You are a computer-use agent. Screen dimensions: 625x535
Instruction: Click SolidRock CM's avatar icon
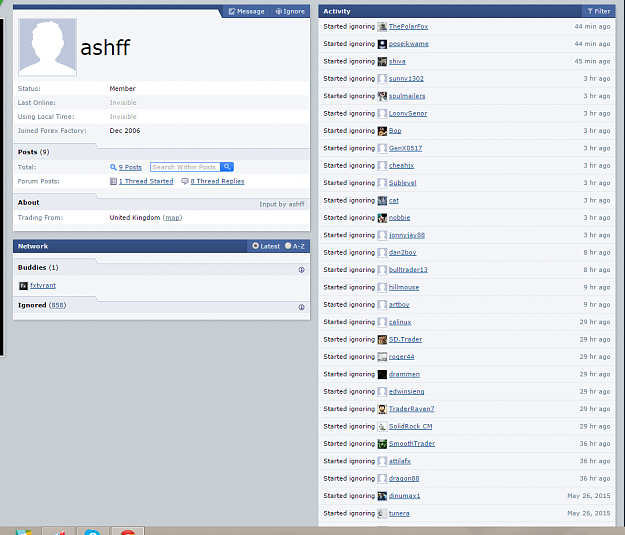point(382,427)
